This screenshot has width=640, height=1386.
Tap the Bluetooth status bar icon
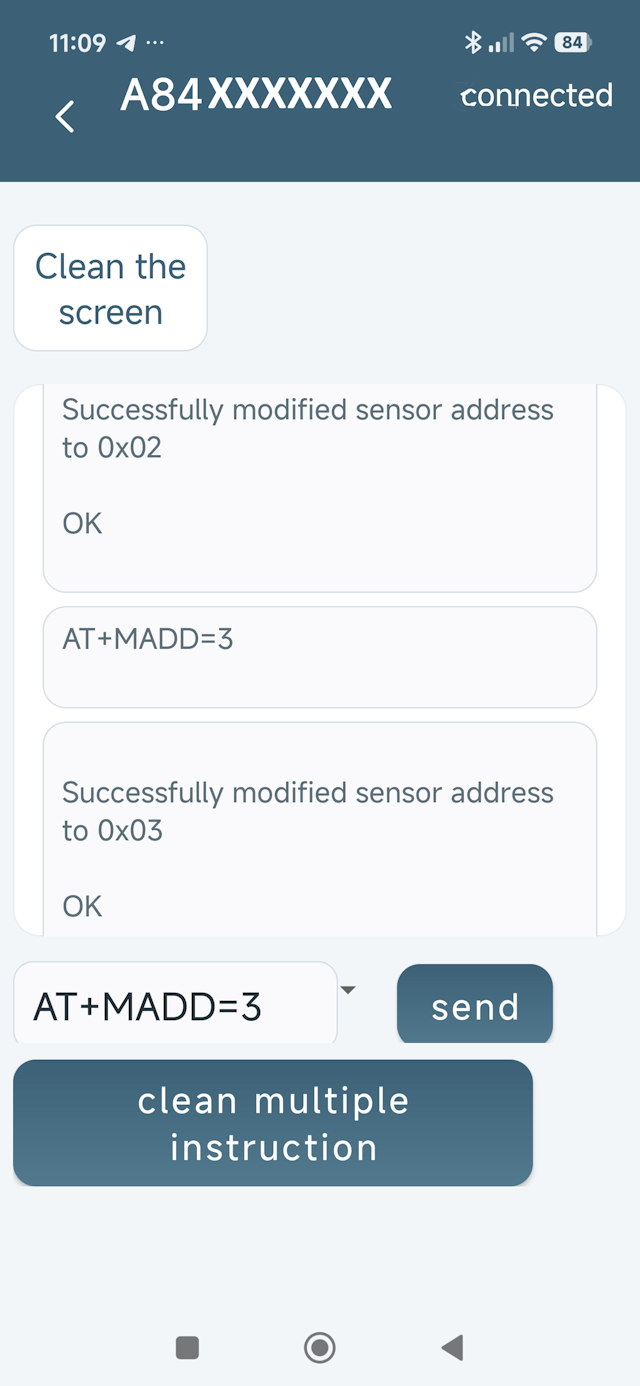473,42
